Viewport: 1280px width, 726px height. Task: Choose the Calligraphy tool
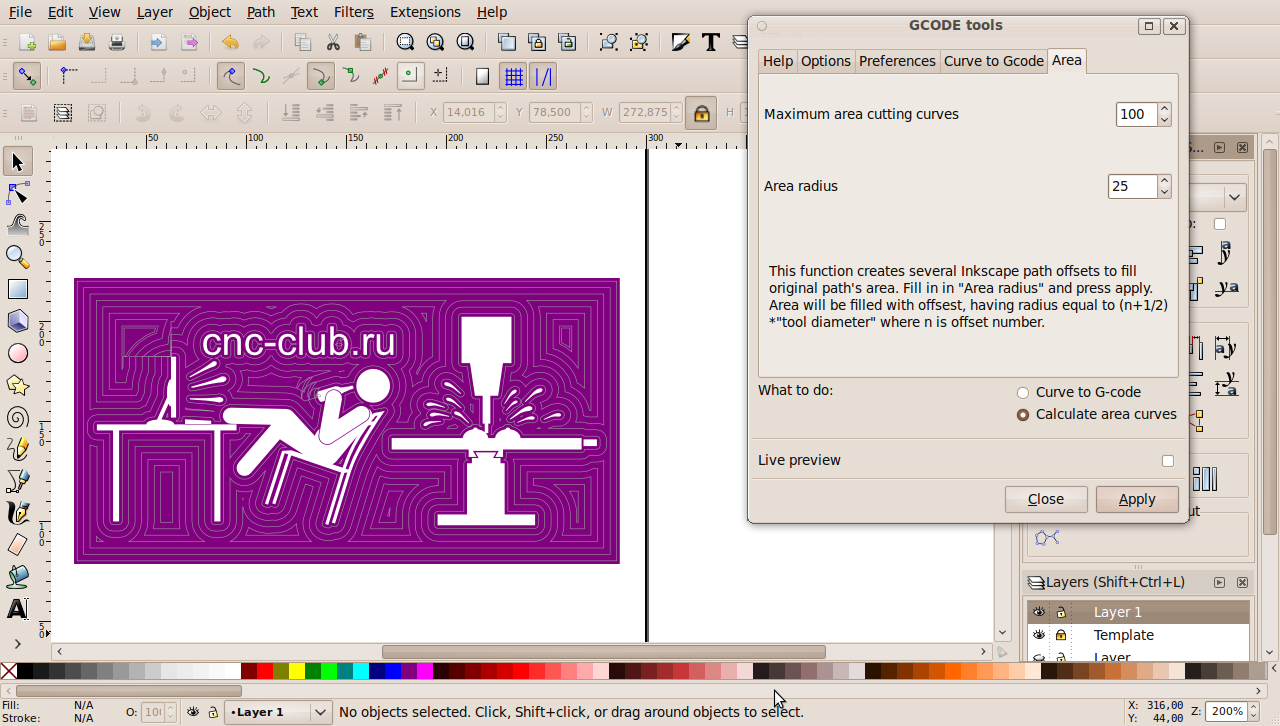pos(18,513)
